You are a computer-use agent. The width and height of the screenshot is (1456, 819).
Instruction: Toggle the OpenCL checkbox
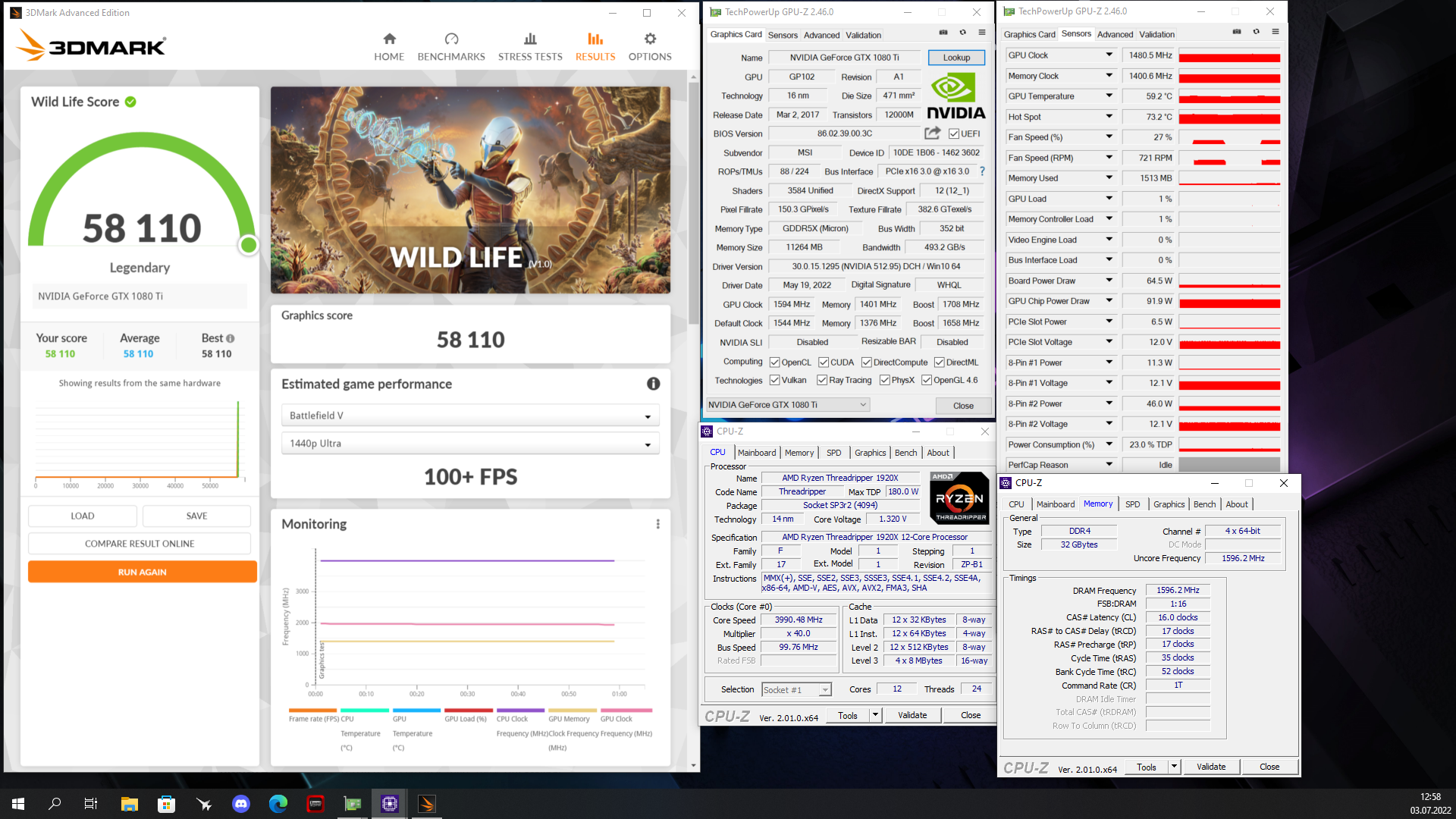(x=774, y=362)
